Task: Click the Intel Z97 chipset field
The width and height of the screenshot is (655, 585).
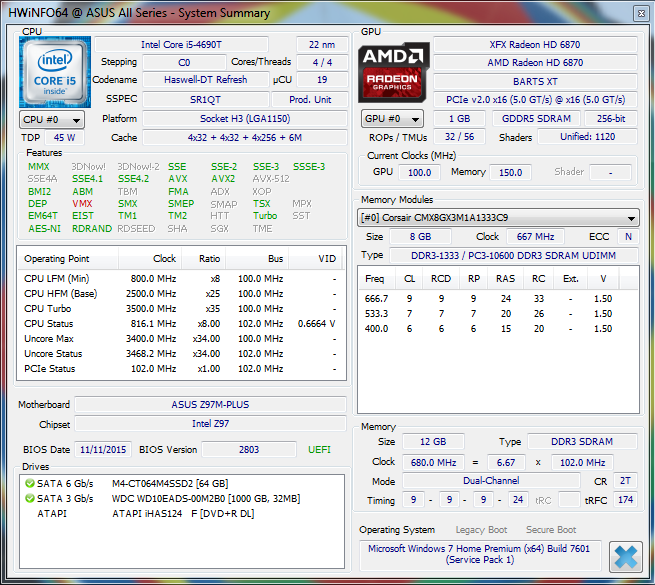Action: click(210, 424)
